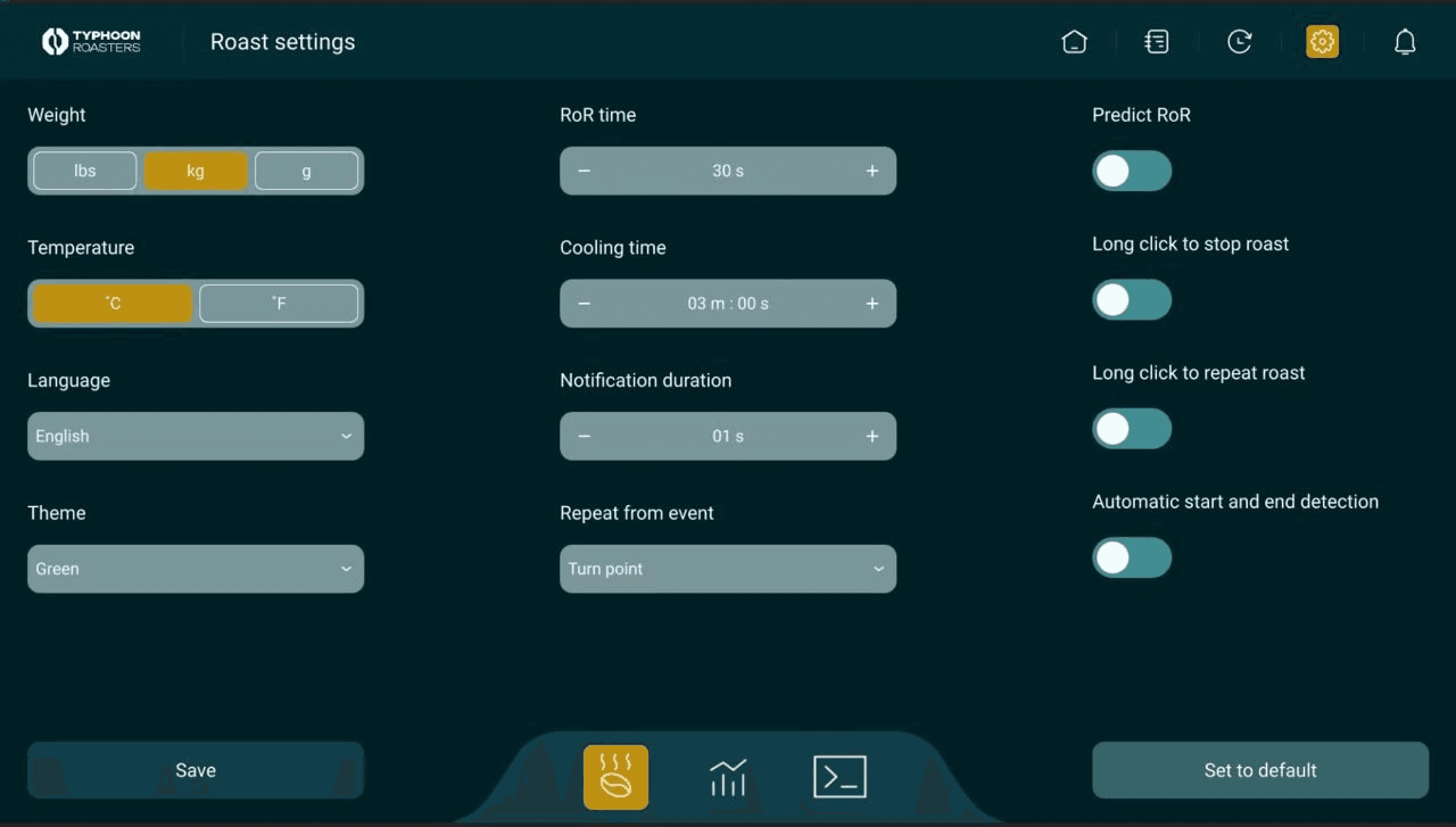Click the Save button
The image size is (1456, 827).
tap(196, 770)
